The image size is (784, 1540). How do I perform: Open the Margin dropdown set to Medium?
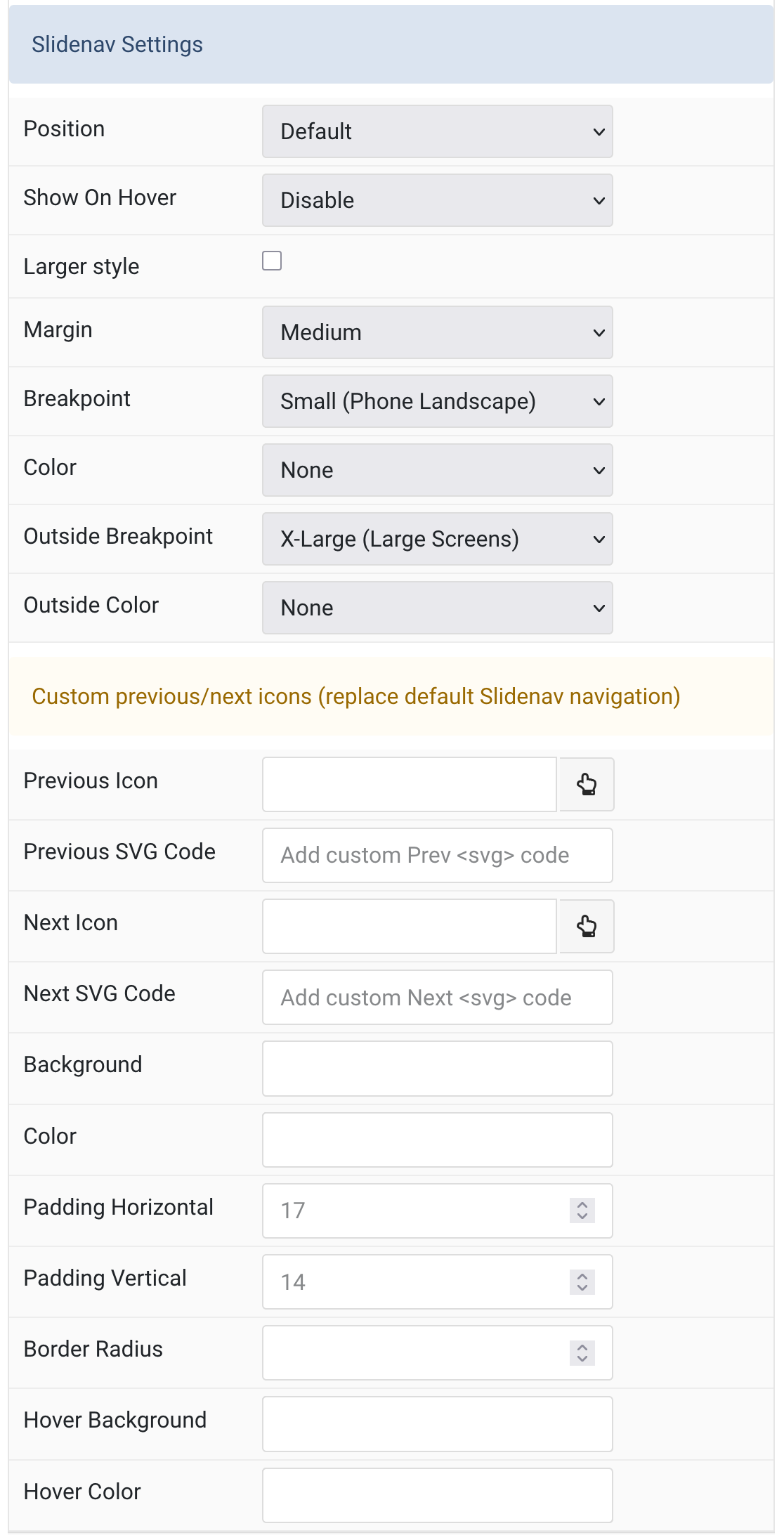click(x=437, y=332)
